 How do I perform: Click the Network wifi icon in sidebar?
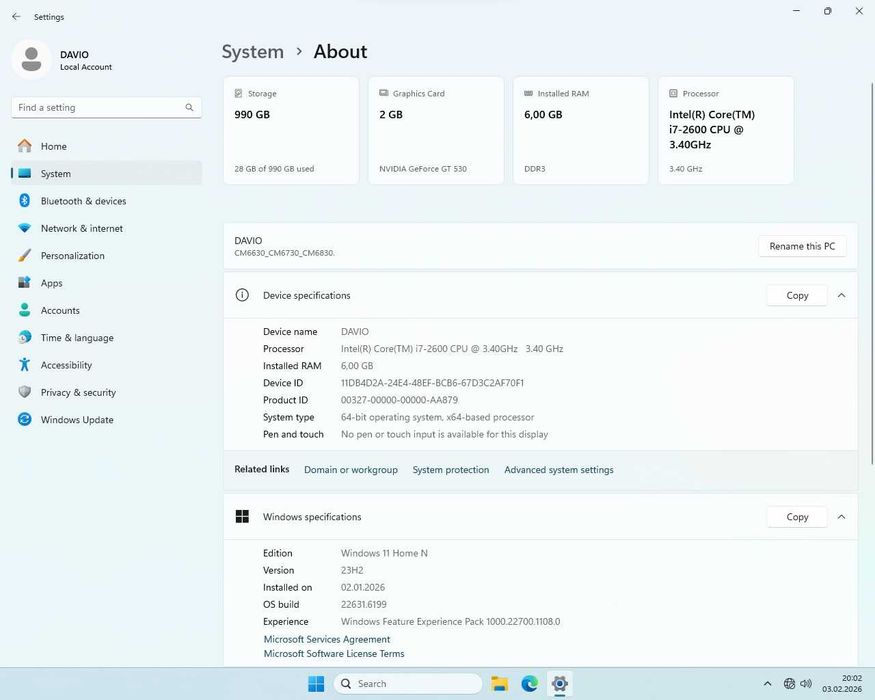coord(25,228)
